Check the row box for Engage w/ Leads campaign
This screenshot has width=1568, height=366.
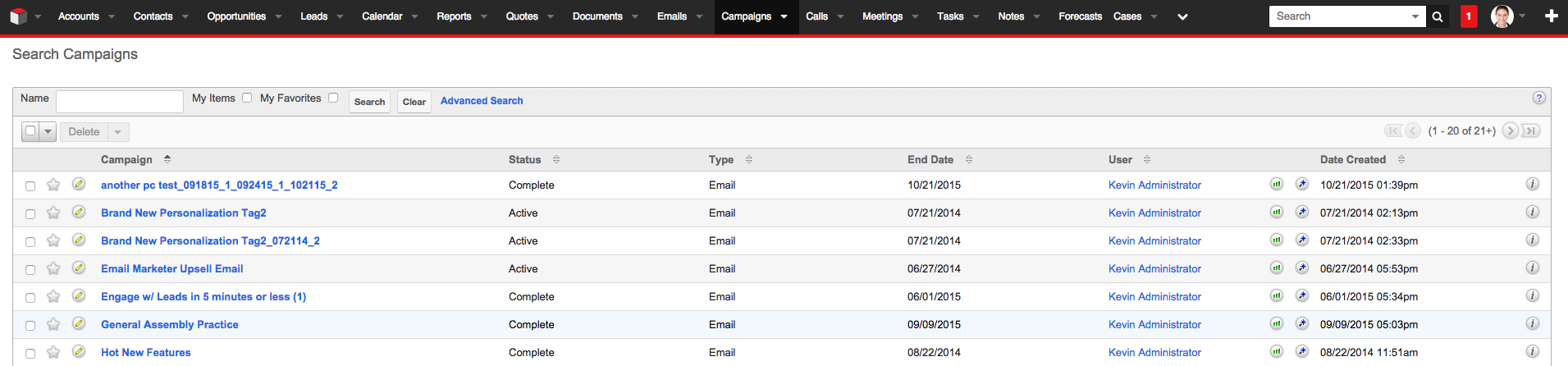30,297
